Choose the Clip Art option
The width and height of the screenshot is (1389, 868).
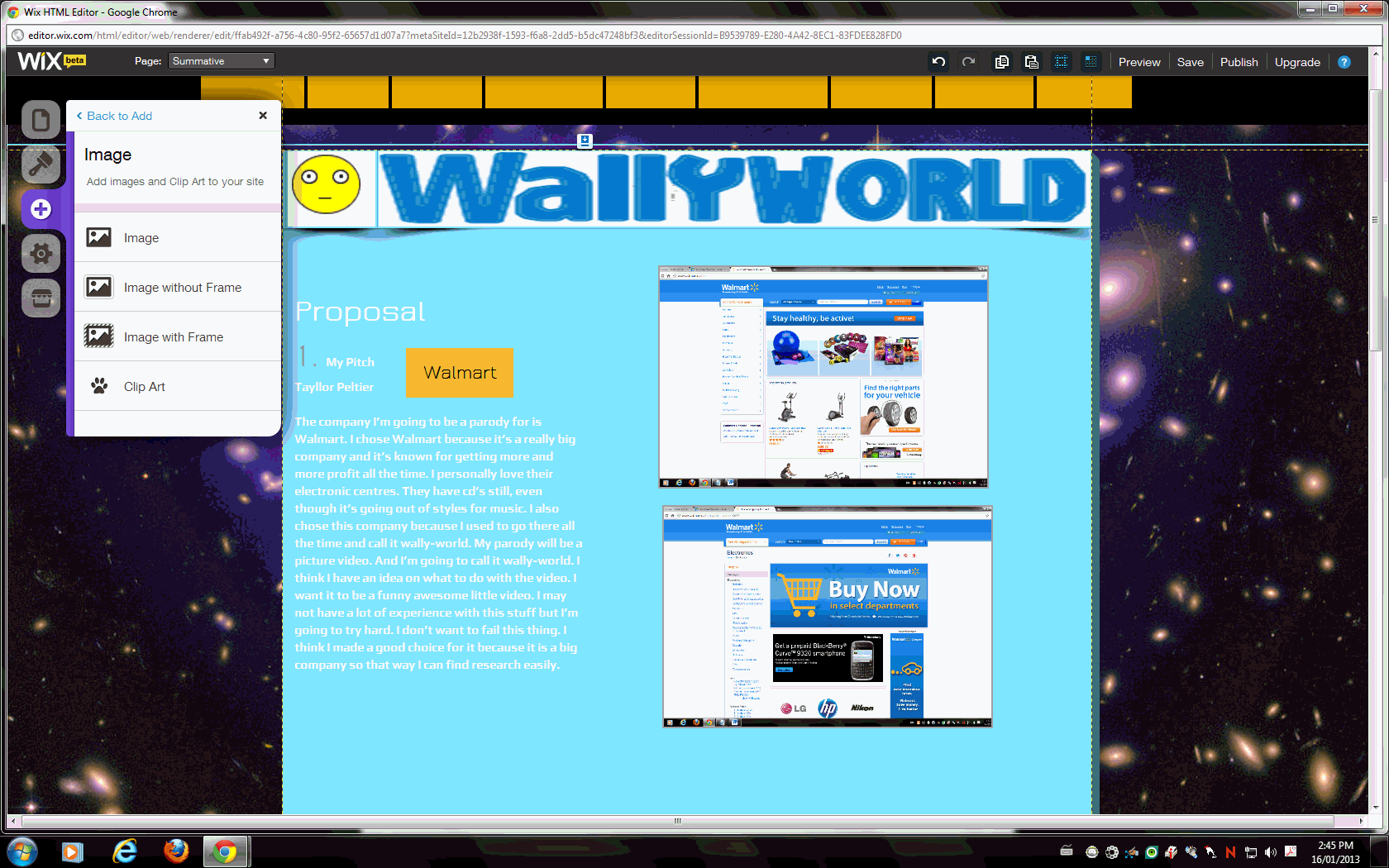point(178,387)
